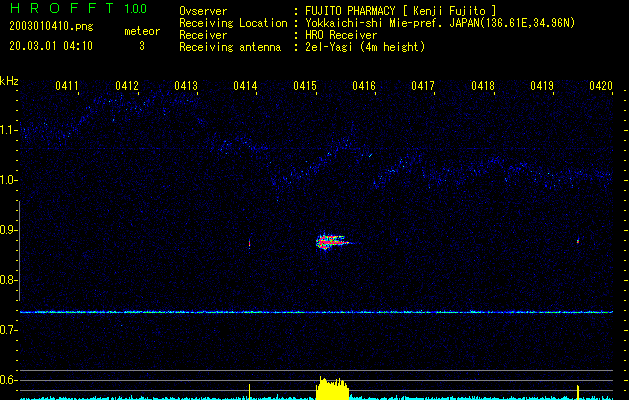The width and height of the screenshot is (629, 400).
Task: Click the 1.0 kHz axis label
Action: tap(9, 180)
